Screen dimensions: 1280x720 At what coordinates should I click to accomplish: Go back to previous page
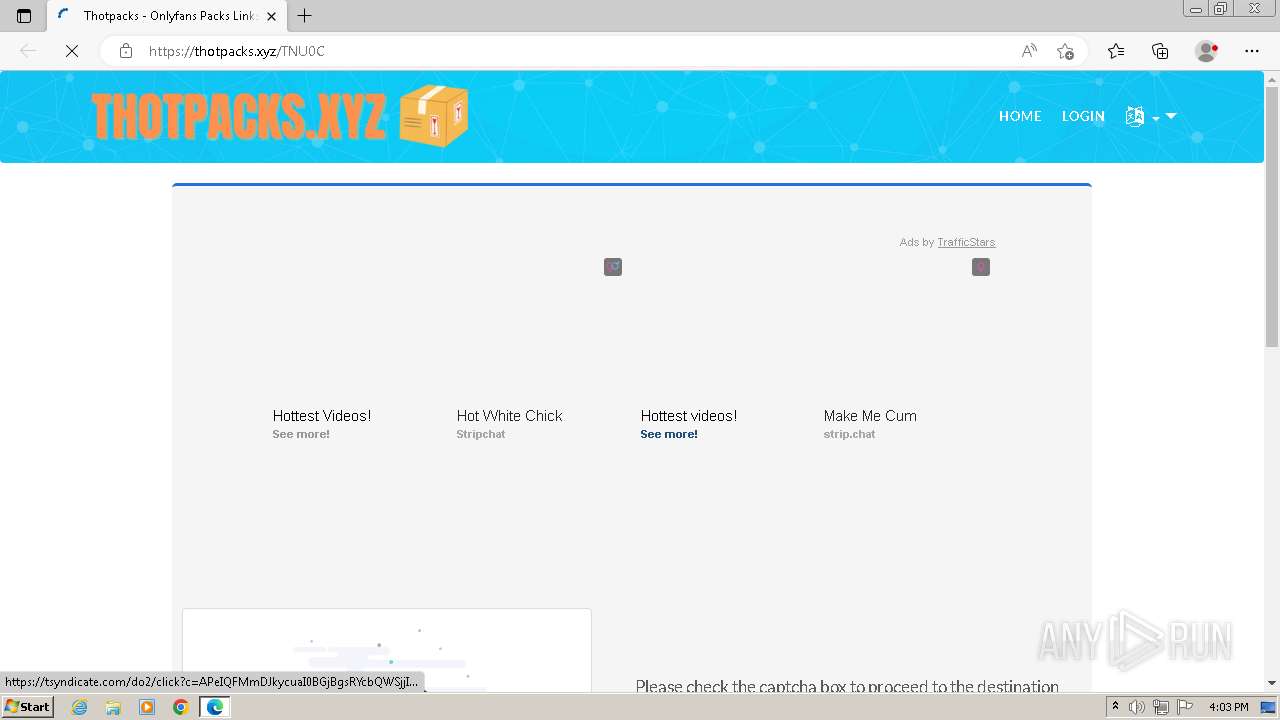tap(28, 51)
